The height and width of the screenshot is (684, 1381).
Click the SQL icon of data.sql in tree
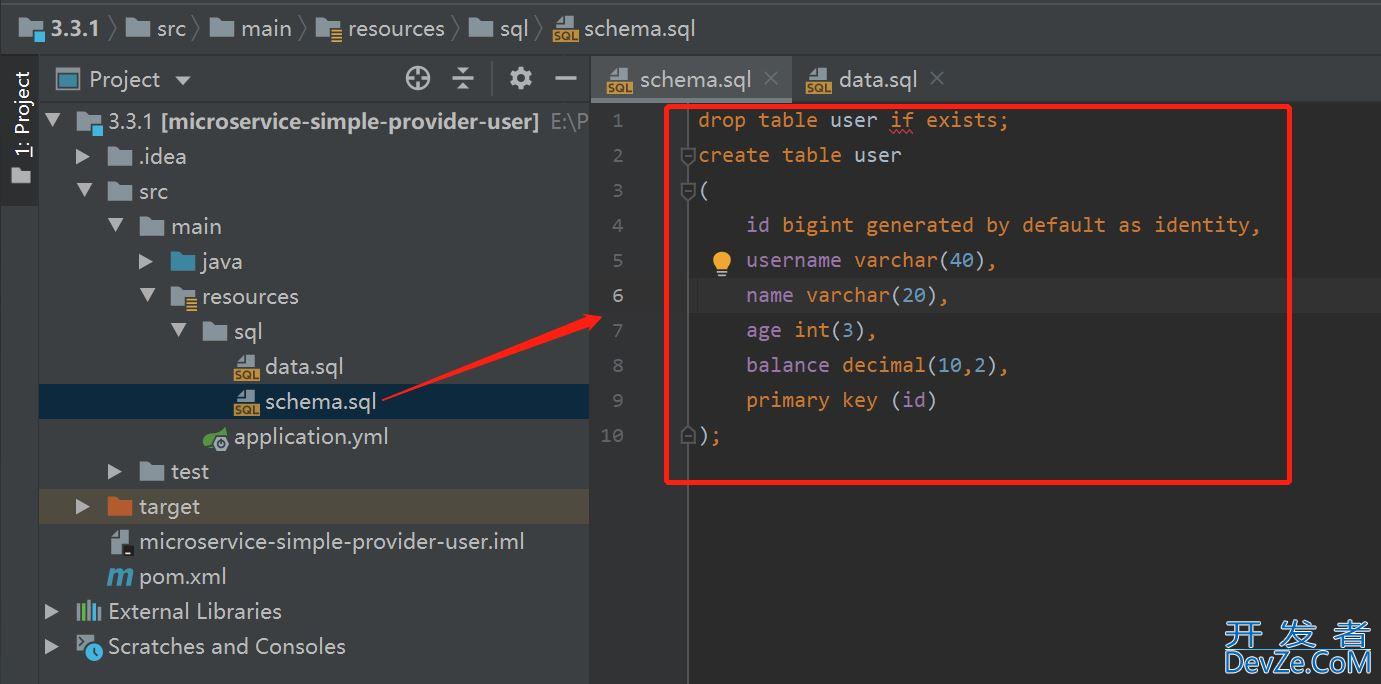coord(246,368)
